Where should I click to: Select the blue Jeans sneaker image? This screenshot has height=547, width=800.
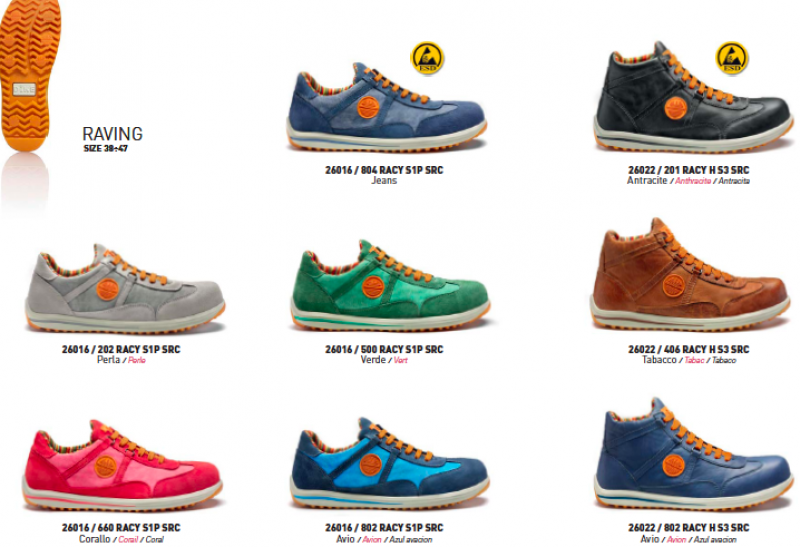[386, 108]
